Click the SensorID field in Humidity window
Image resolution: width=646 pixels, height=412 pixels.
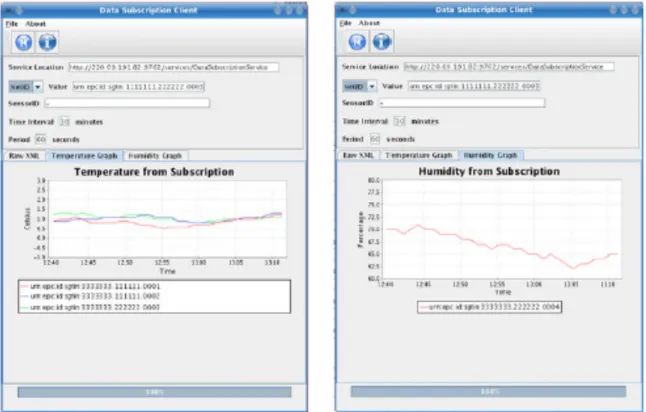click(x=462, y=103)
